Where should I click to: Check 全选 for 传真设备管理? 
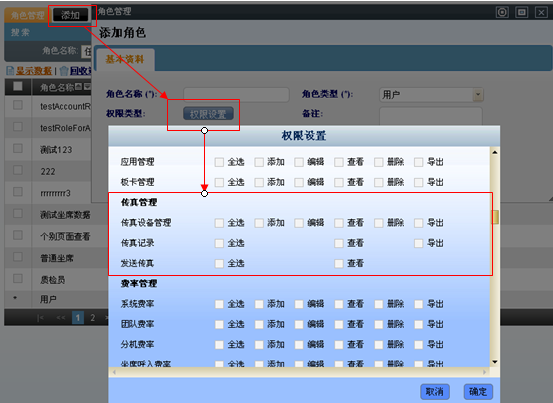(219, 223)
